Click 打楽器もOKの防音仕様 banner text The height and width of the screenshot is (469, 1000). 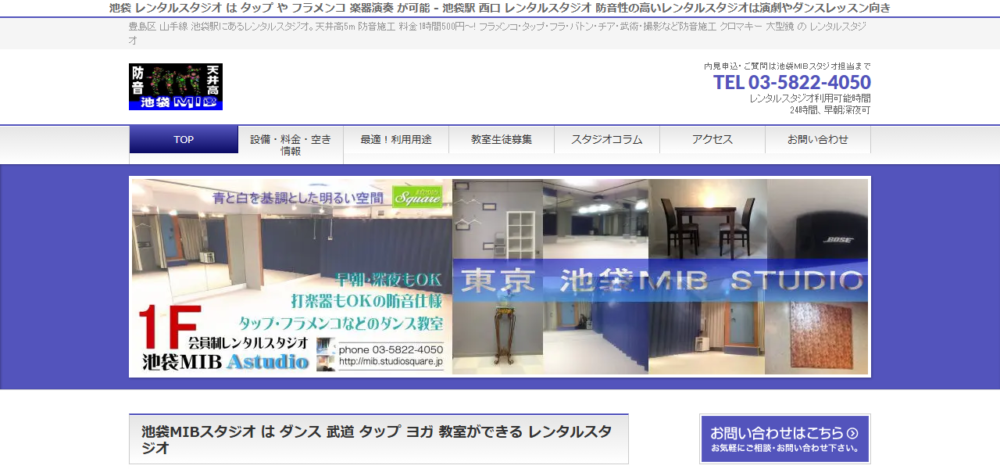click(x=365, y=300)
